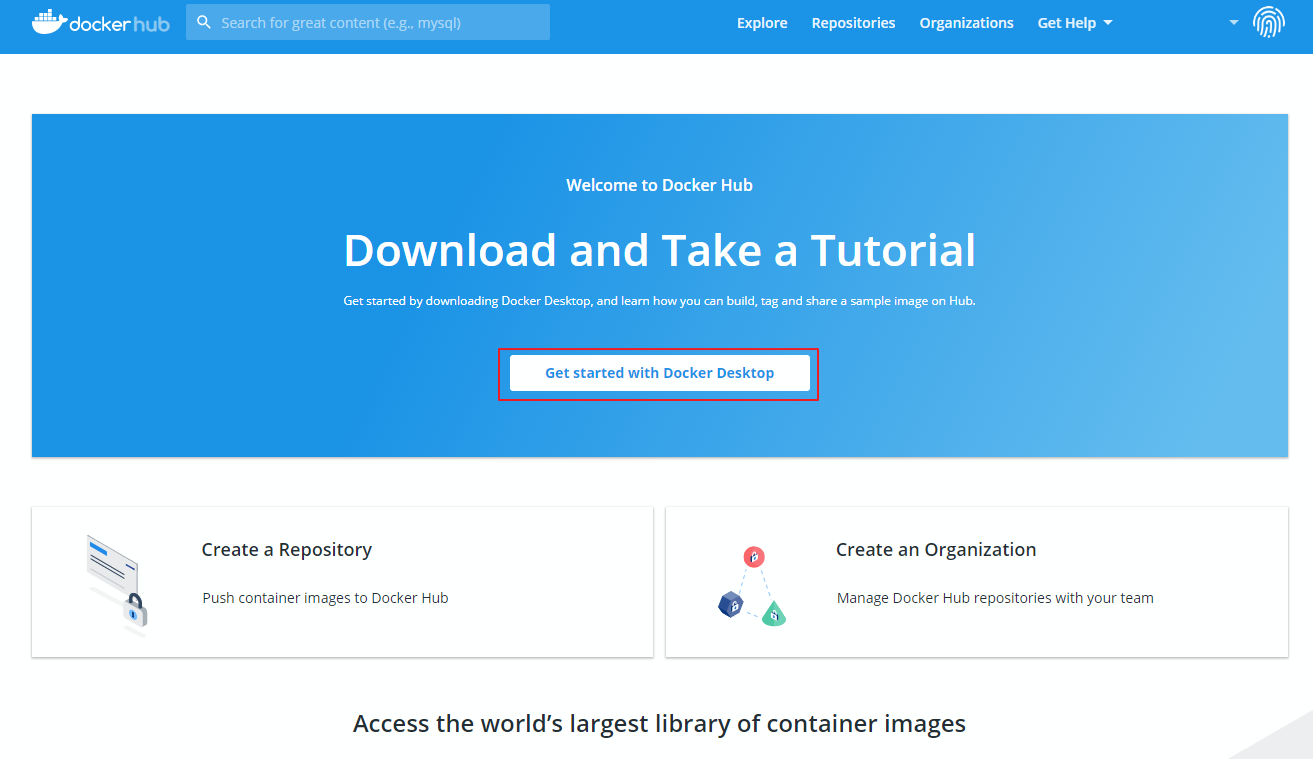1313x759 pixels.
Task: Click 'Push container images to Docker Hub' text
Action: tap(325, 598)
